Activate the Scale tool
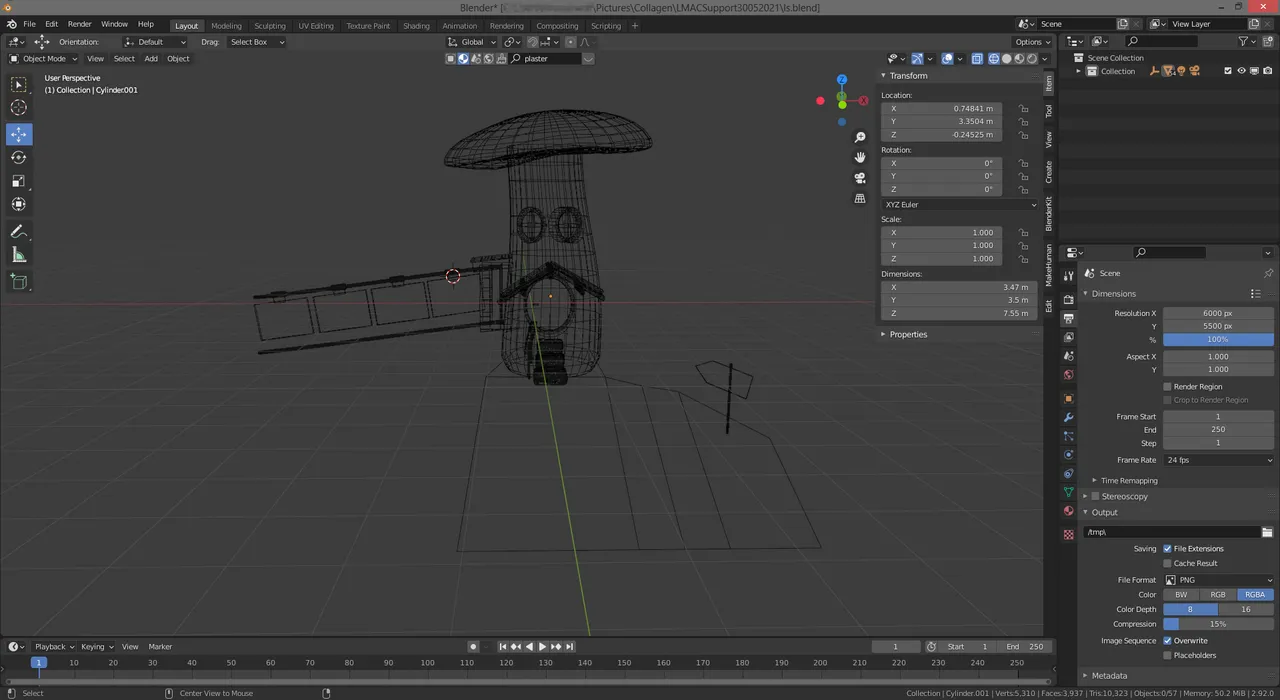Screen dimensions: 1280x700 (19, 181)
